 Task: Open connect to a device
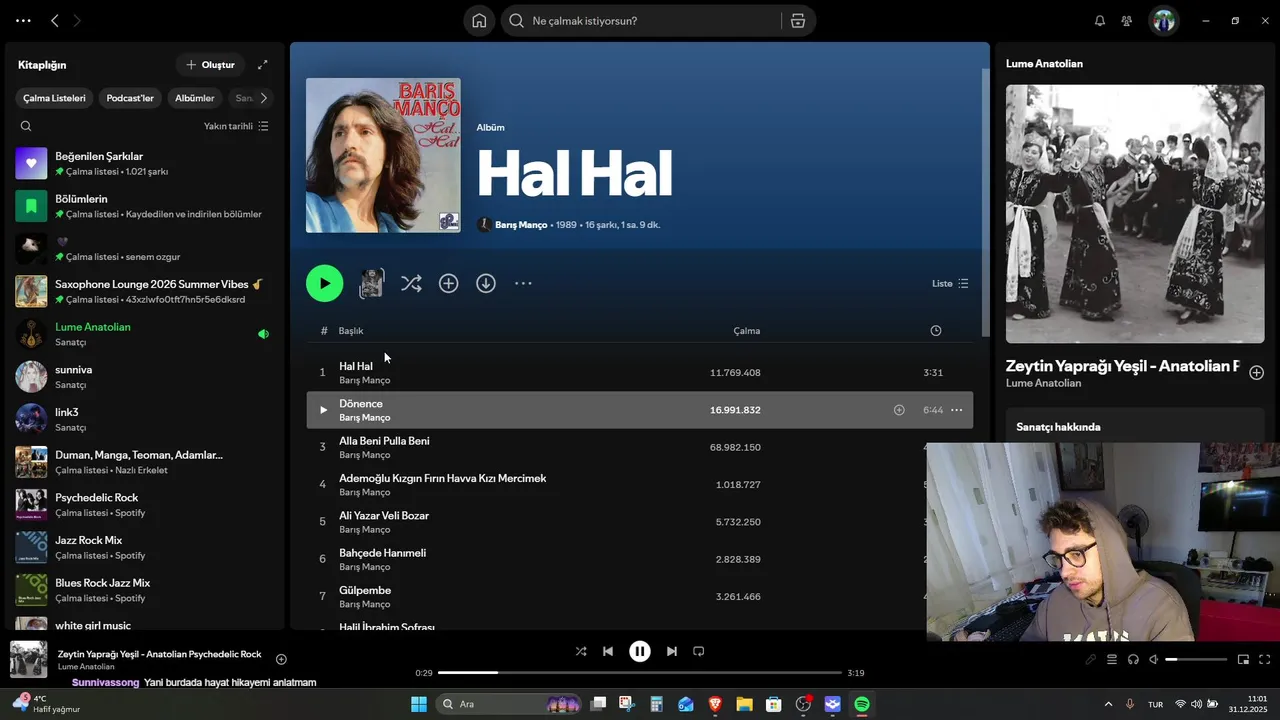tap(1133, 659)
